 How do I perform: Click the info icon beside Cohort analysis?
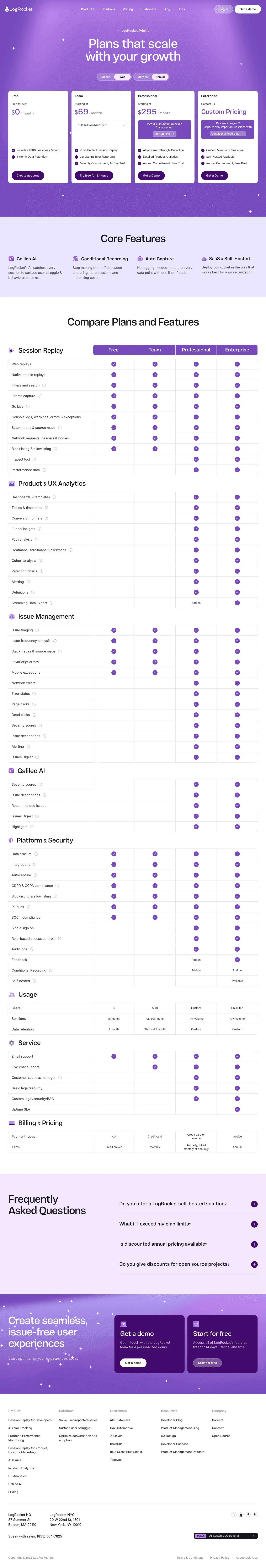[x=40, y=561]
